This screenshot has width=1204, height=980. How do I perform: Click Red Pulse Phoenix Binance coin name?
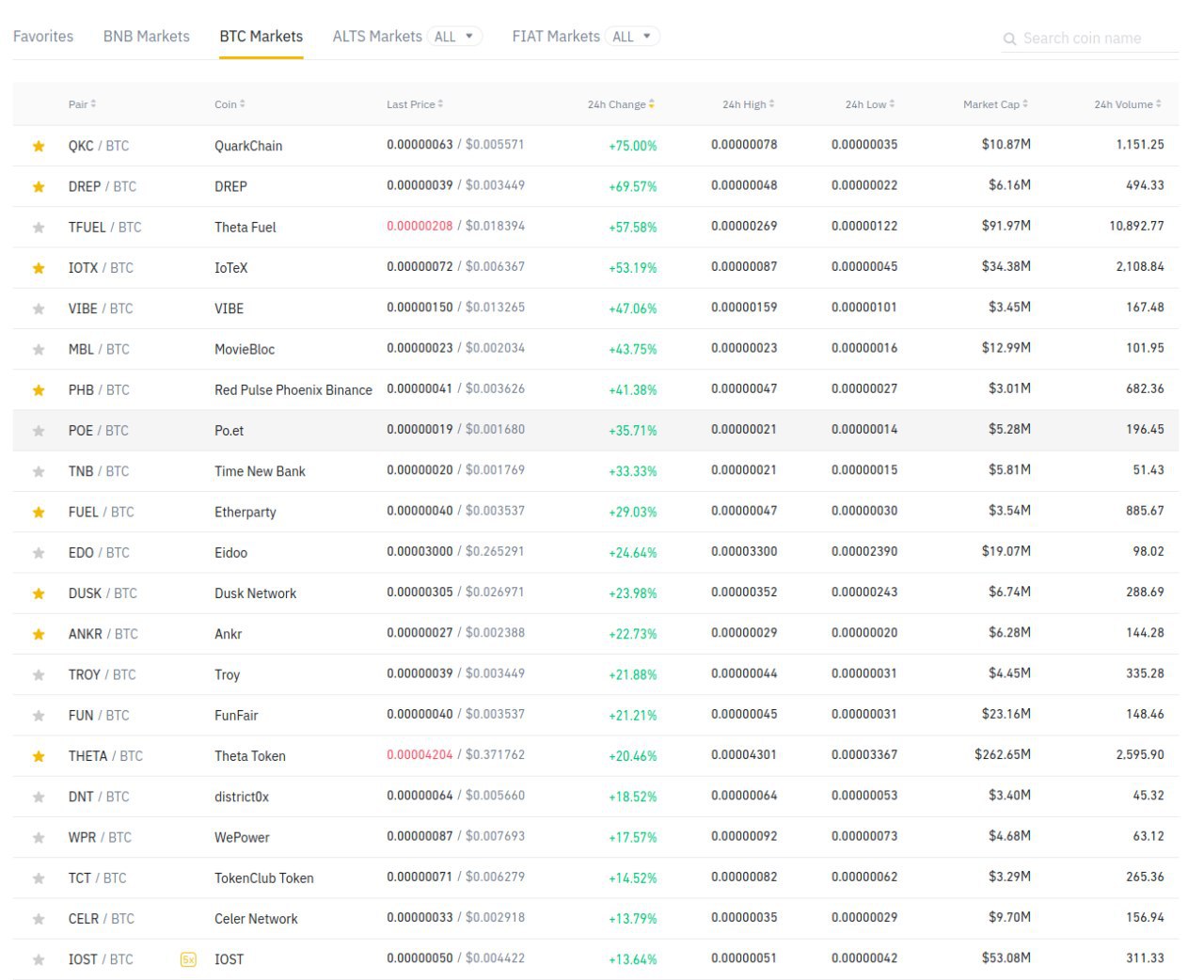(293, 390)
